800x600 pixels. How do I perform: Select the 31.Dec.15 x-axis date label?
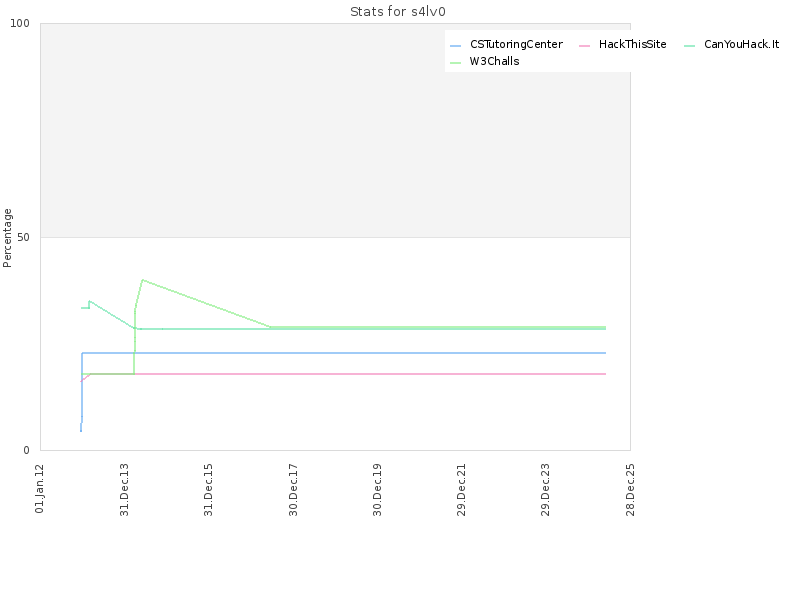coord(208,487)
